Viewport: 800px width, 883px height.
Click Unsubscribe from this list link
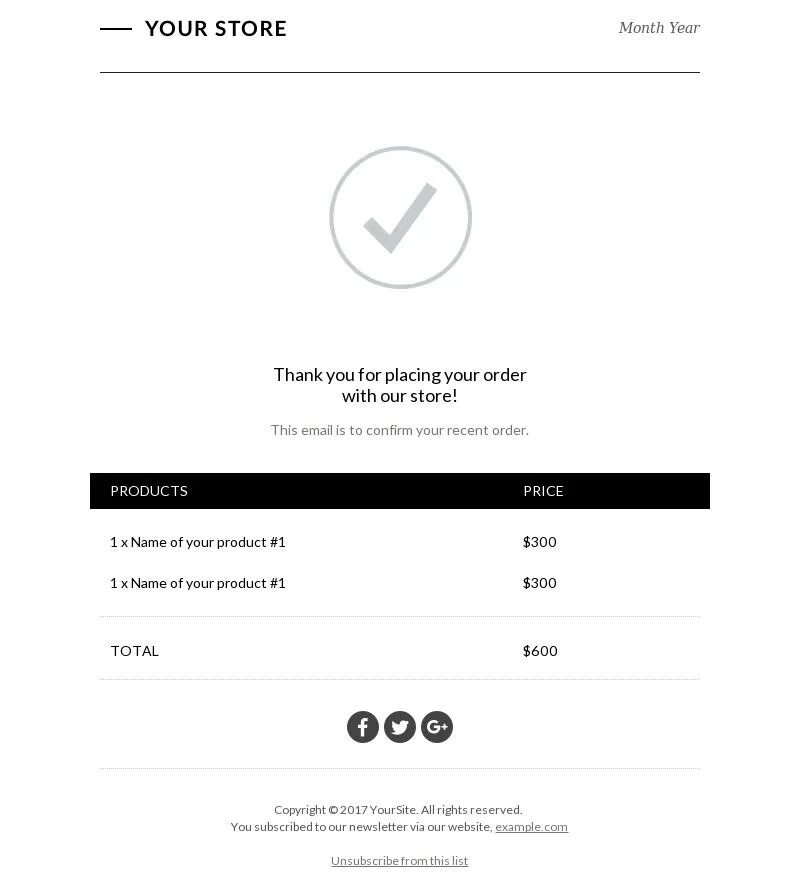400,860
